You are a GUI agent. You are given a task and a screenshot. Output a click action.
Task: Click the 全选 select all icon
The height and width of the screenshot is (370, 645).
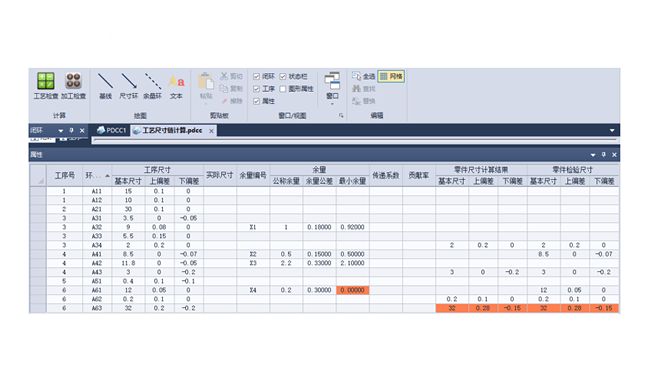pos(356,76)
